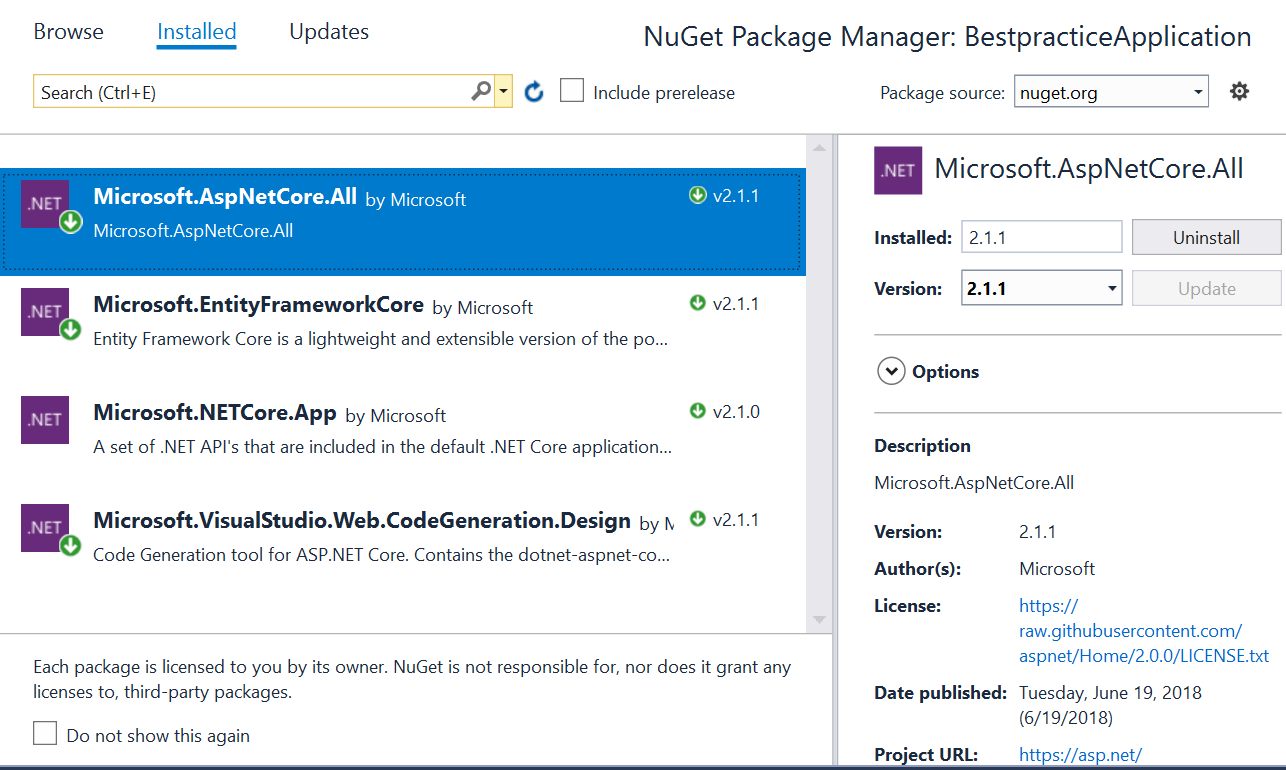This screenshot has width=1286, height=770.
Task: Click the Microsoft.AspNetCore.All .NET icon in list
Action: [45, 204]
